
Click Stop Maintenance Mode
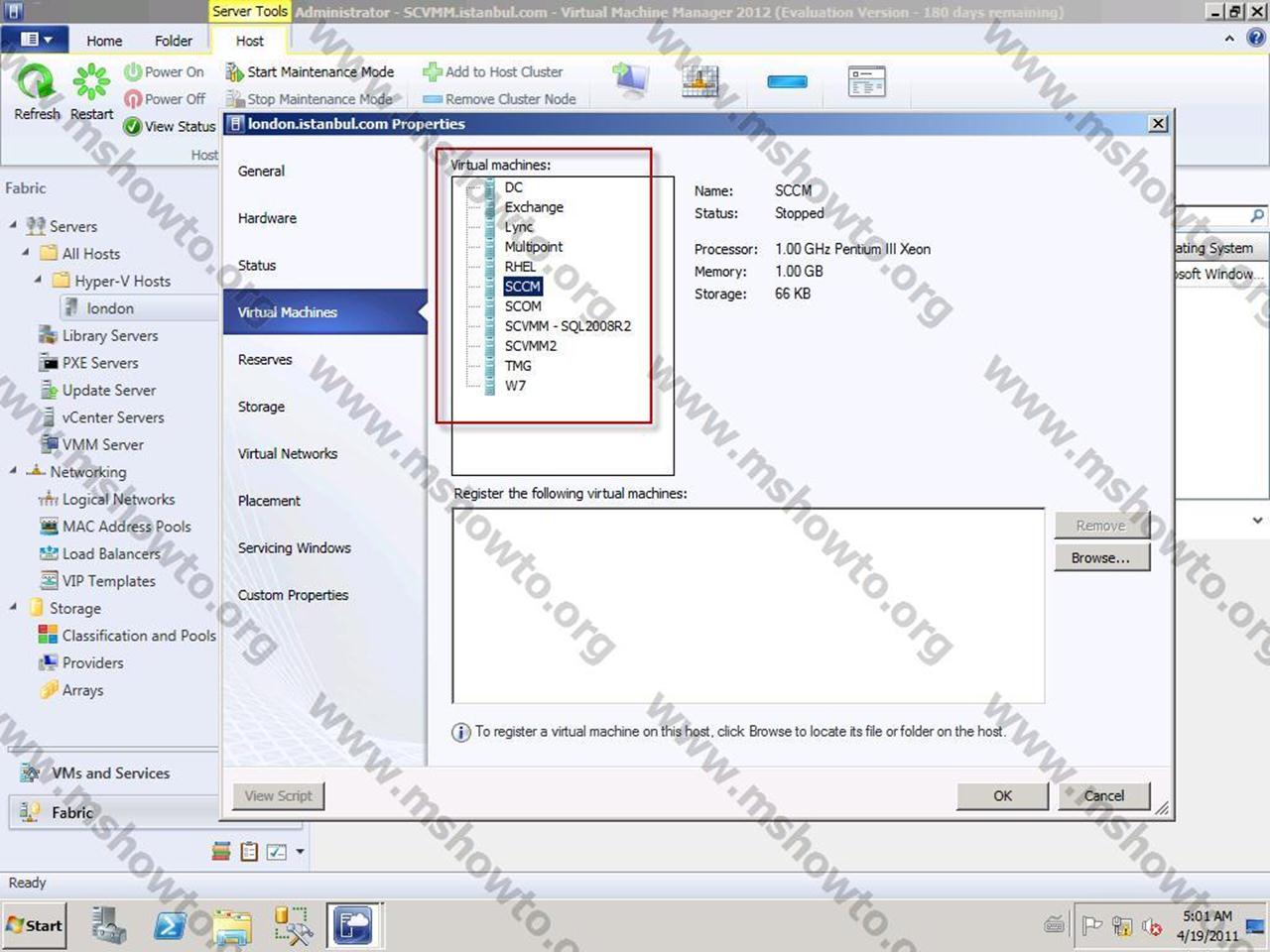coord(310,99)
